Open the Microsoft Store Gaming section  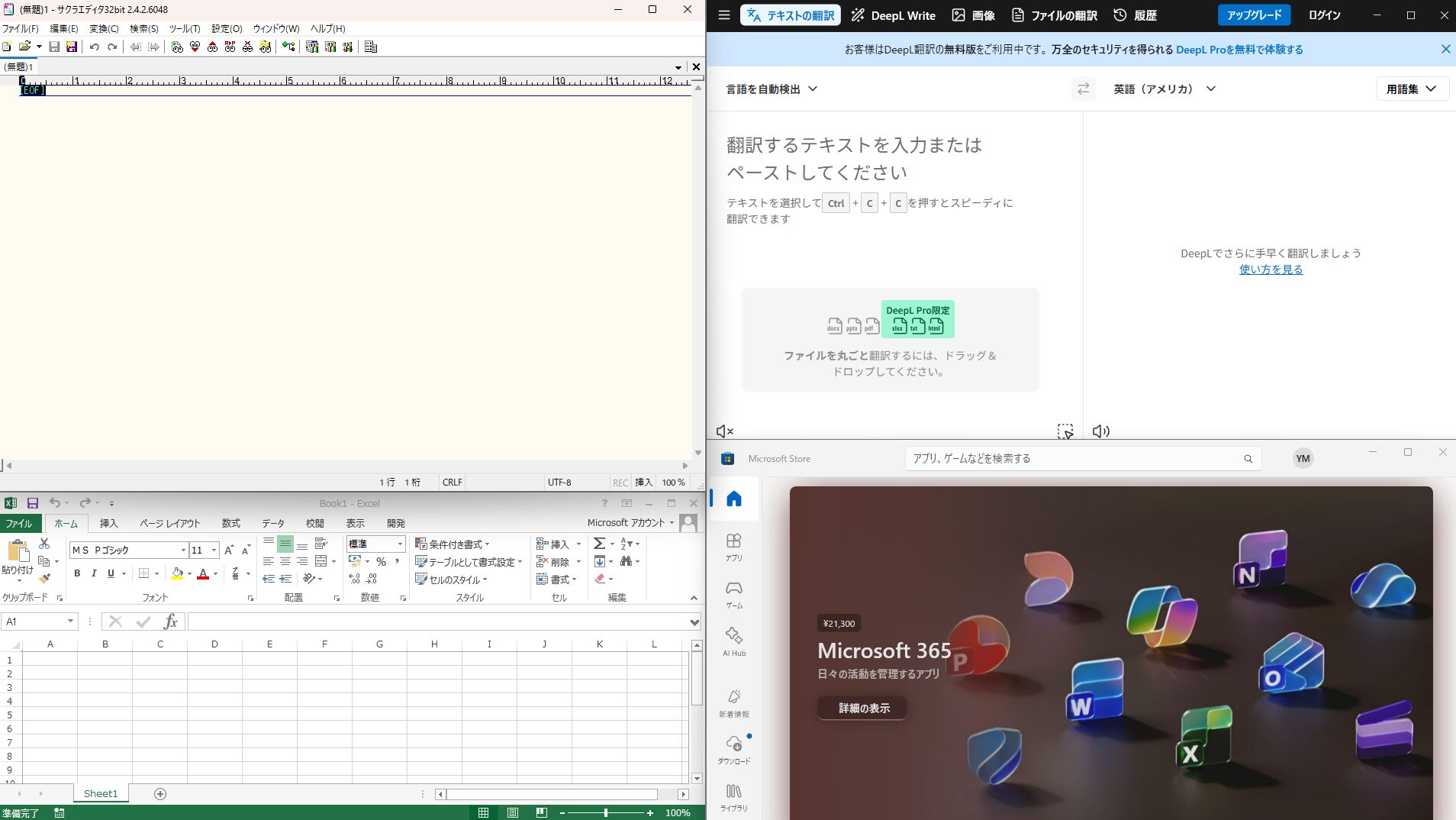(733, 595)
